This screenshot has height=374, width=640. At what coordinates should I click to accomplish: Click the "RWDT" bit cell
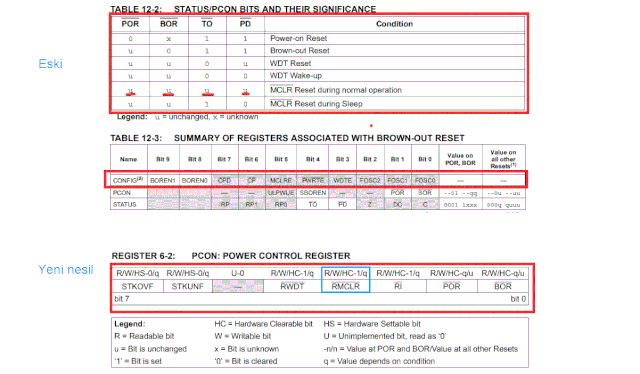pos(292,287)
